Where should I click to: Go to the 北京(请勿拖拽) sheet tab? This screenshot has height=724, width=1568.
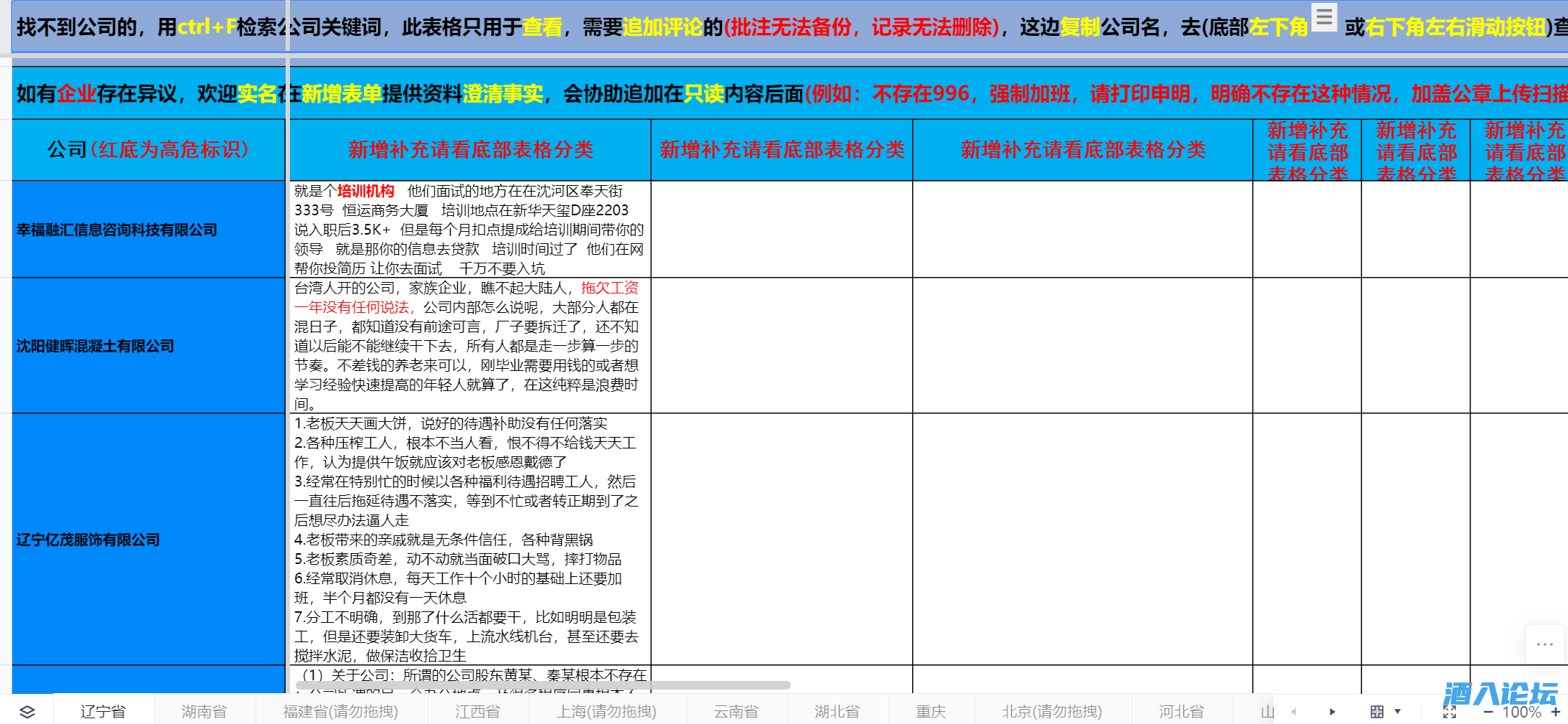click(x=1051, y=711)
